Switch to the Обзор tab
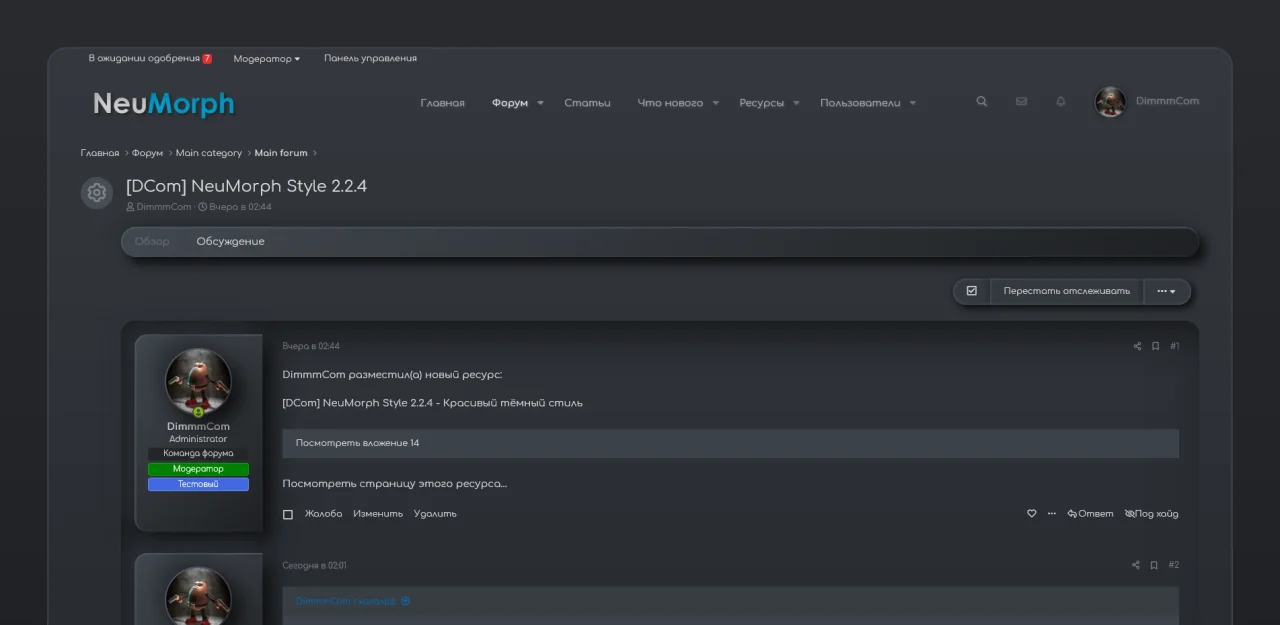1280x625 pixels. [x=152, y=242]
